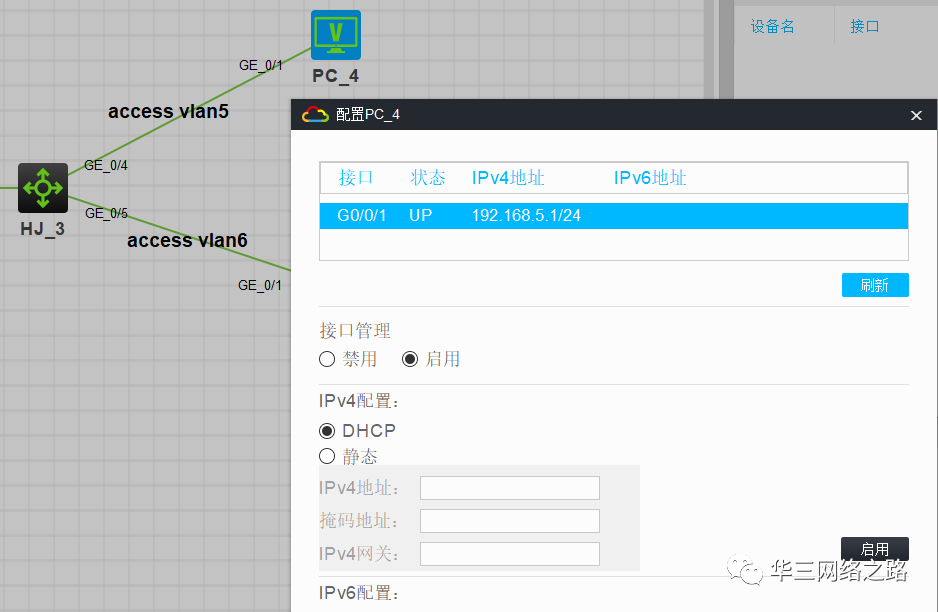
Task: Click the IPv4网关 gateway field
Action: click(509, 553)
